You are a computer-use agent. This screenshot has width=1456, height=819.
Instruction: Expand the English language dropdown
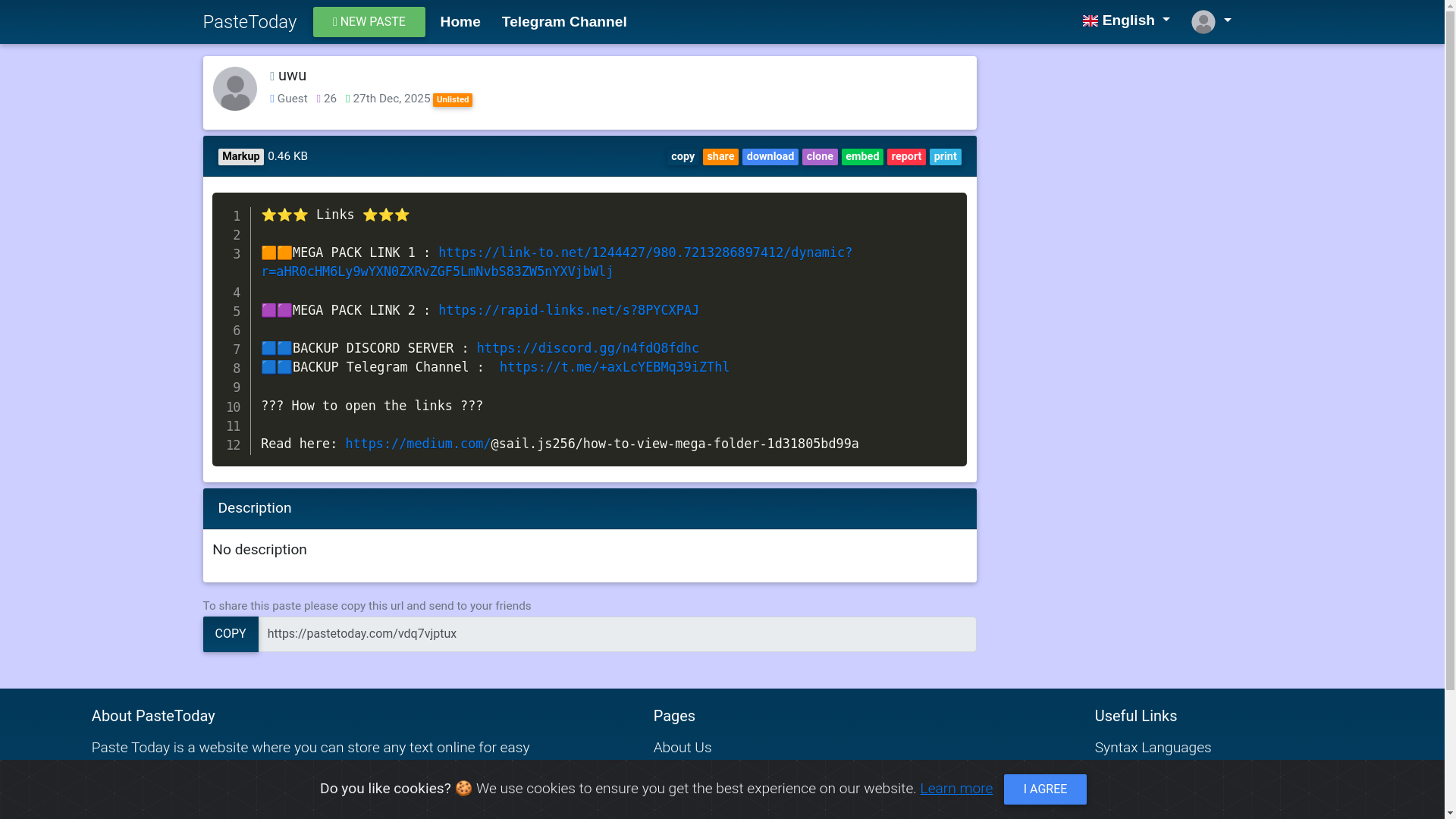pos(1126,20)
